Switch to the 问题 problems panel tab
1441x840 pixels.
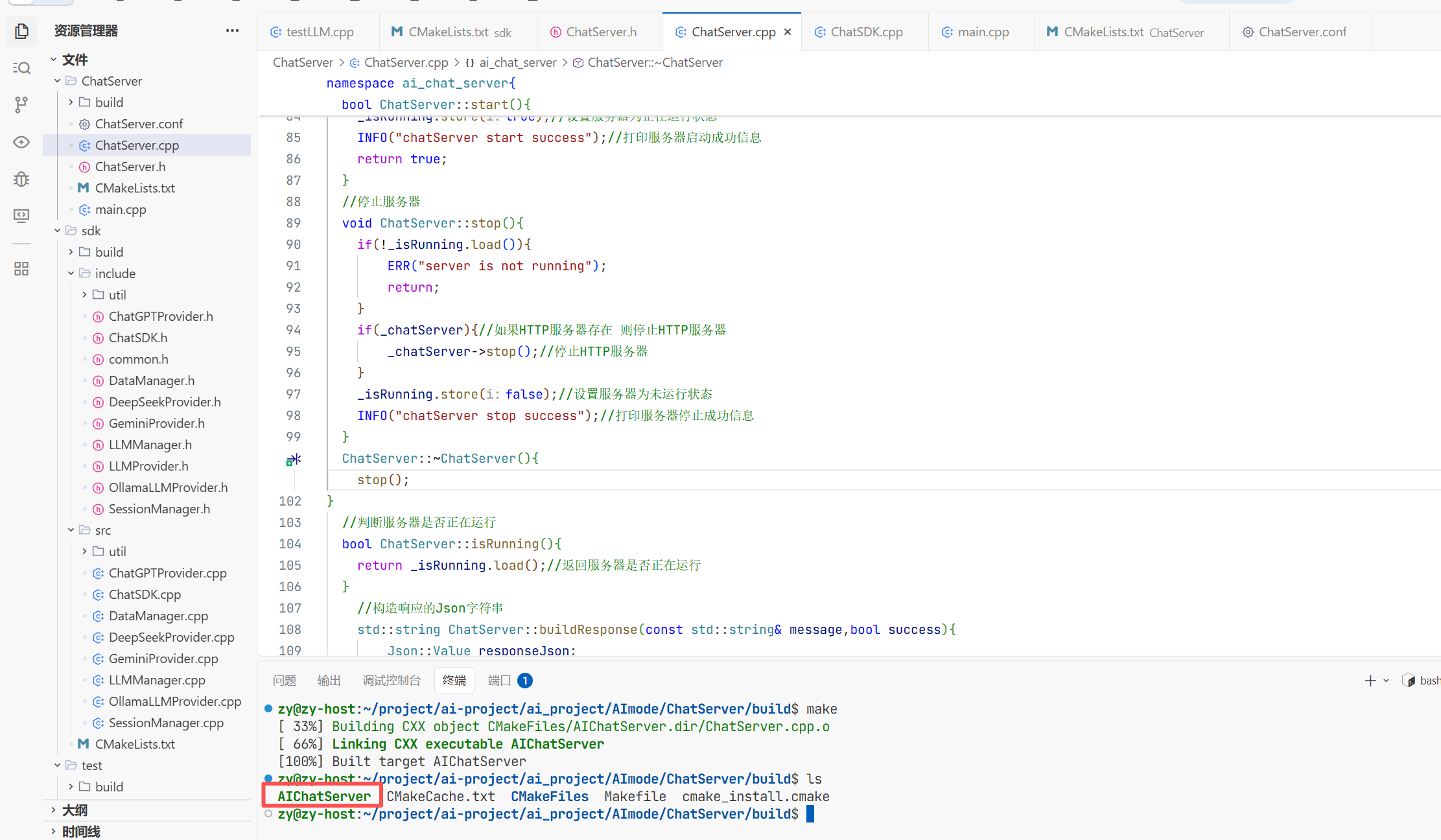pyautogui.click(x=284, y=681)
